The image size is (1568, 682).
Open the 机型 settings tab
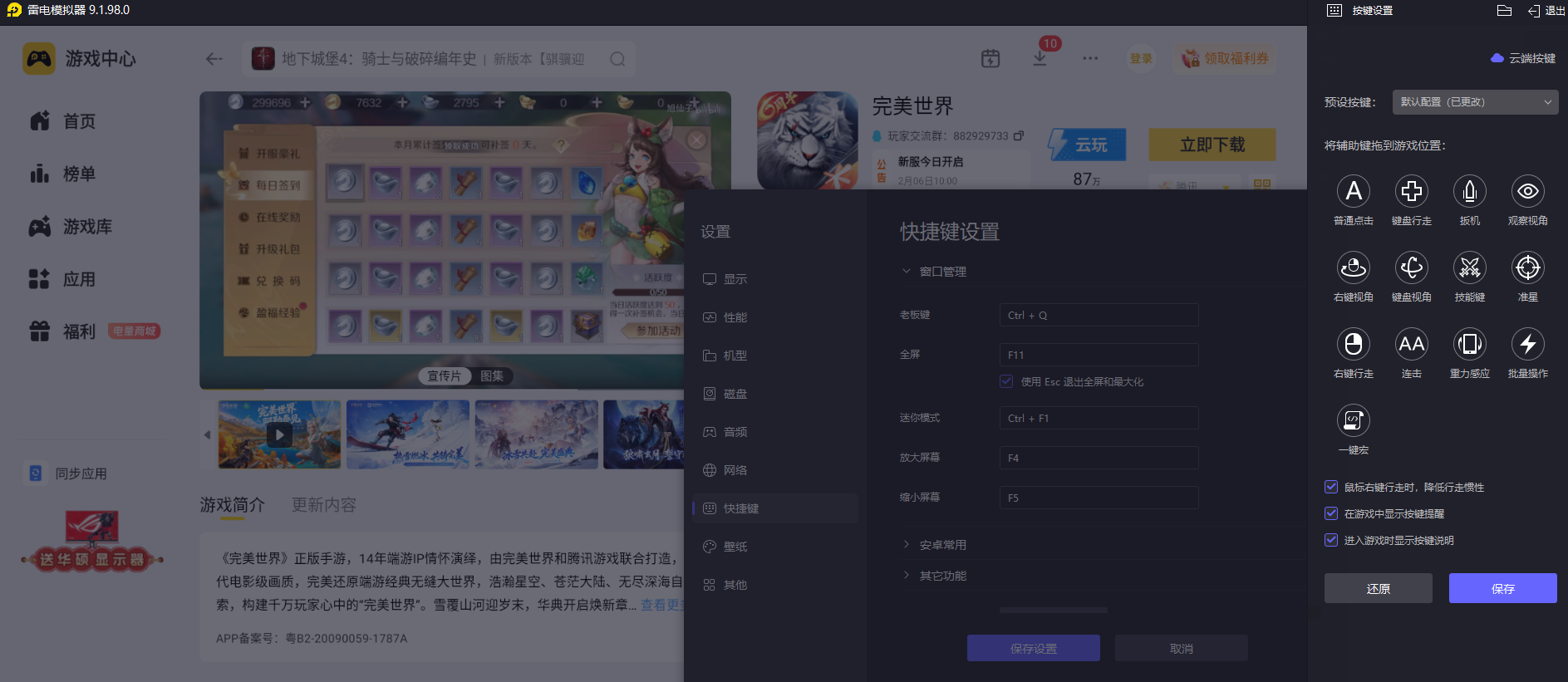[775, 356]
